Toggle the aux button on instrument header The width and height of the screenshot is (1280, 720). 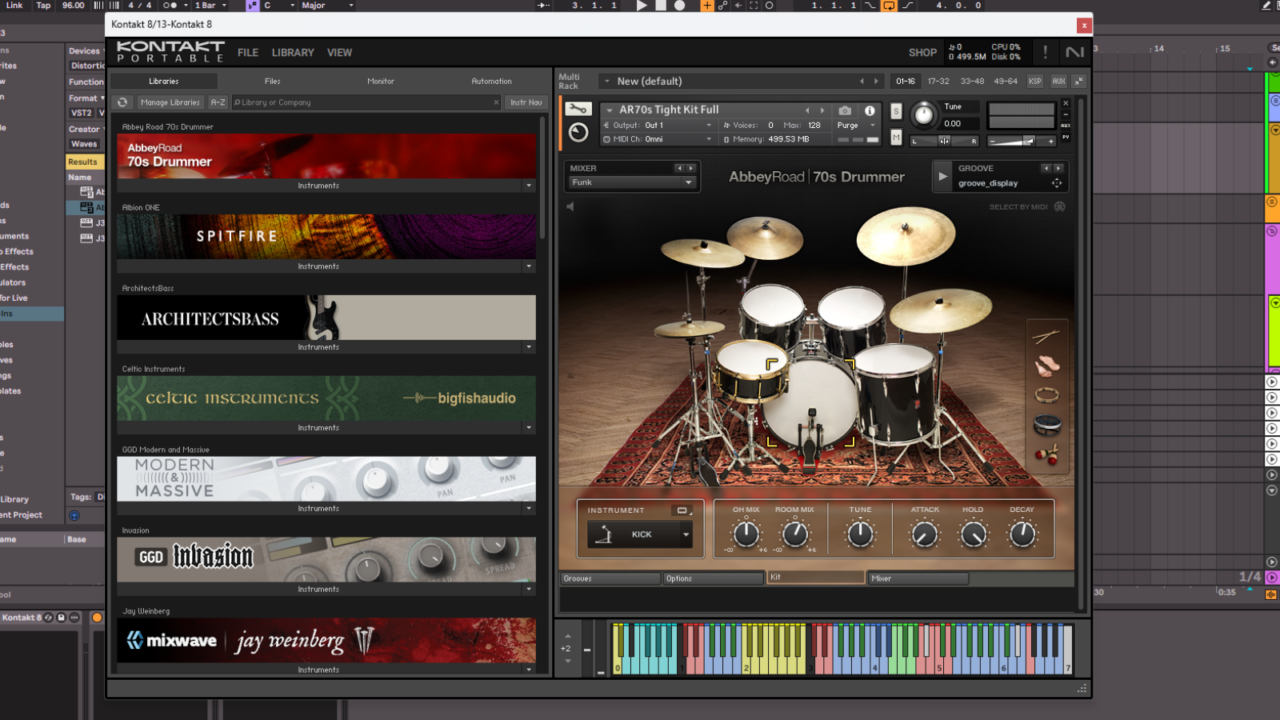pos(1066,125)
